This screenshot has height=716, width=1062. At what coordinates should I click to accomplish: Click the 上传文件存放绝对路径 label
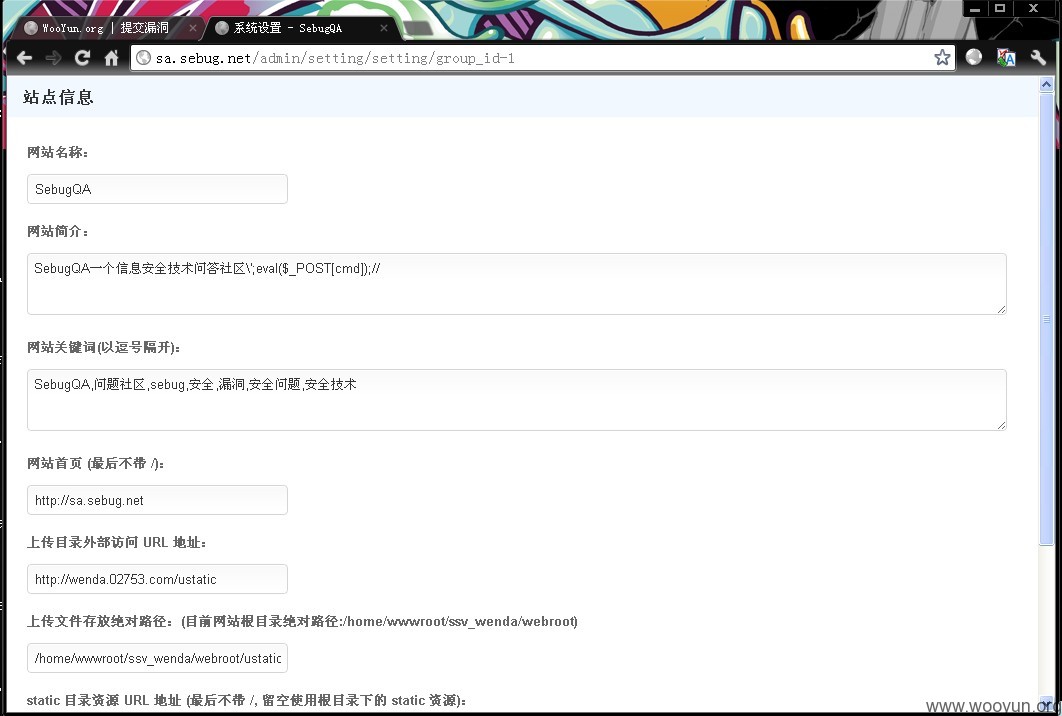[x=302, y=622]
